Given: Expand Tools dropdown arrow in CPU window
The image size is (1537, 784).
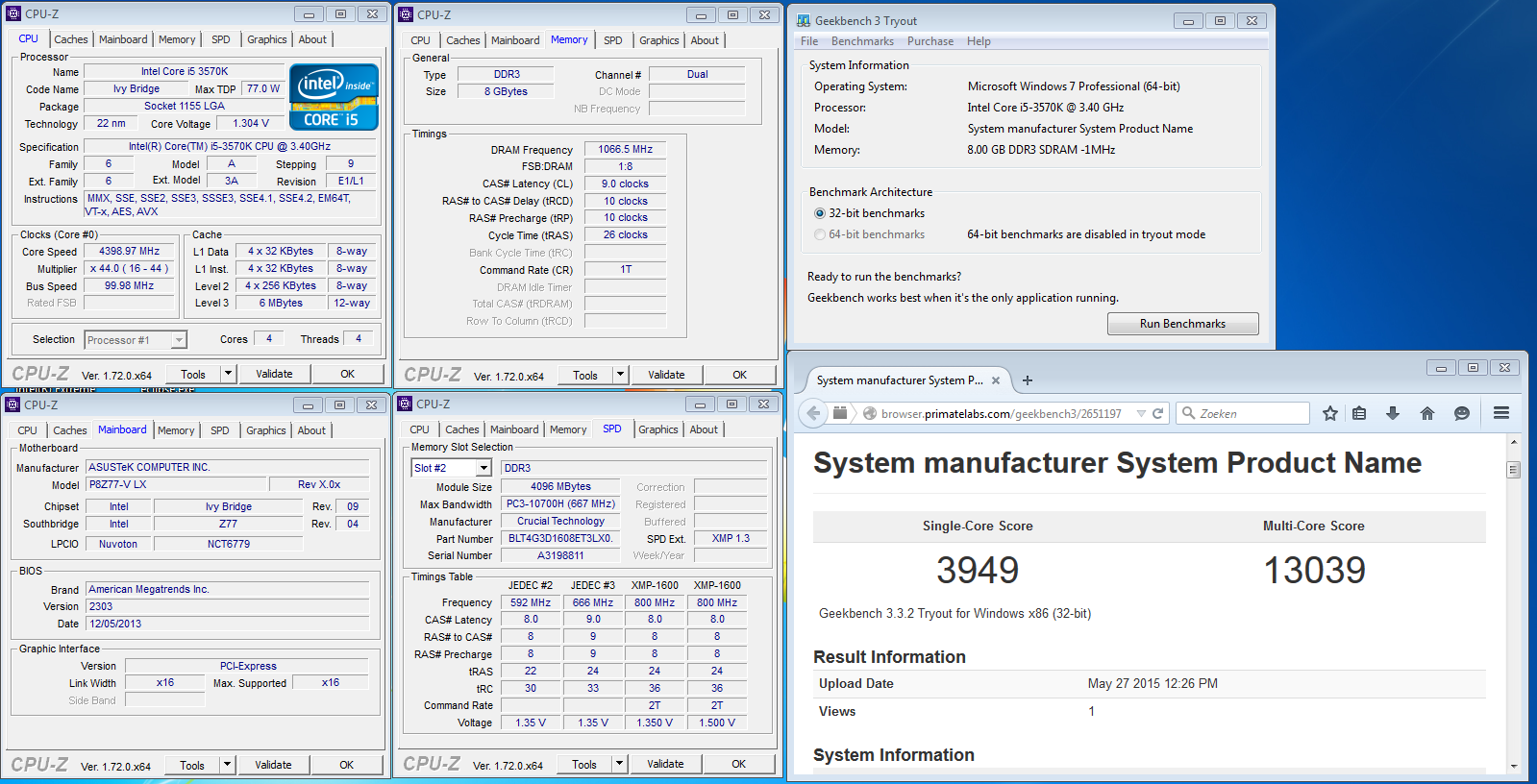Looking at the screenshot, I should pyautogui.click(x=228, y=374).
